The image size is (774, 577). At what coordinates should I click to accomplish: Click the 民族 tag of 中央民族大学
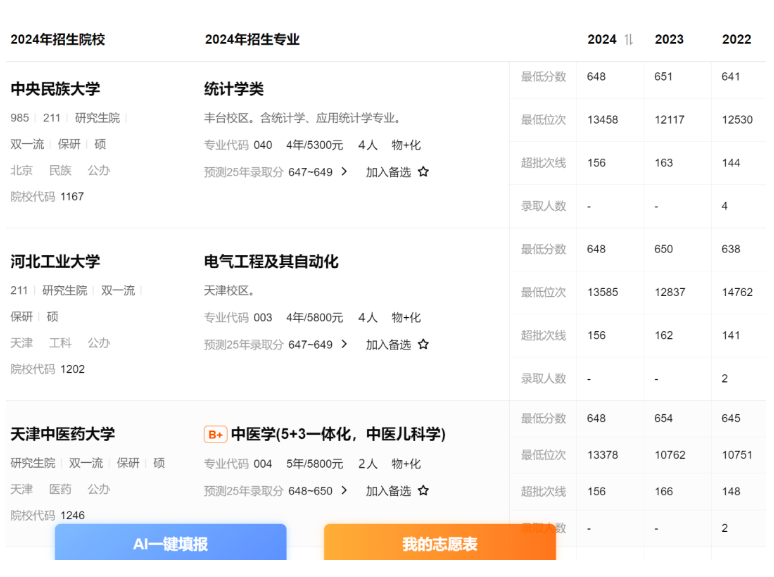click(x=60, y=171)
